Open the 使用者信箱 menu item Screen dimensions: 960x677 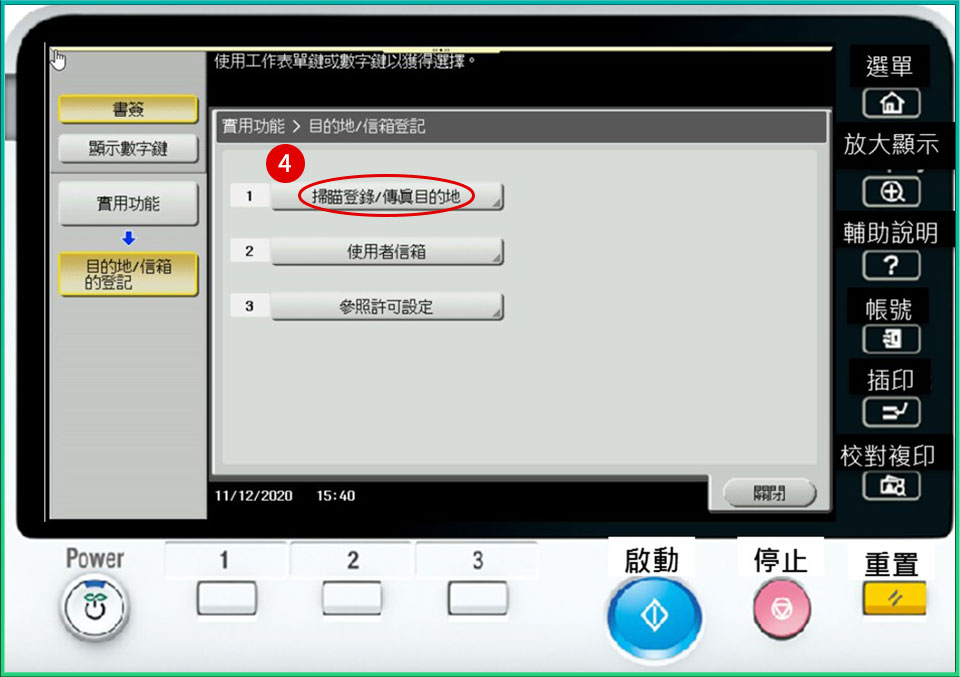point(386,252)
